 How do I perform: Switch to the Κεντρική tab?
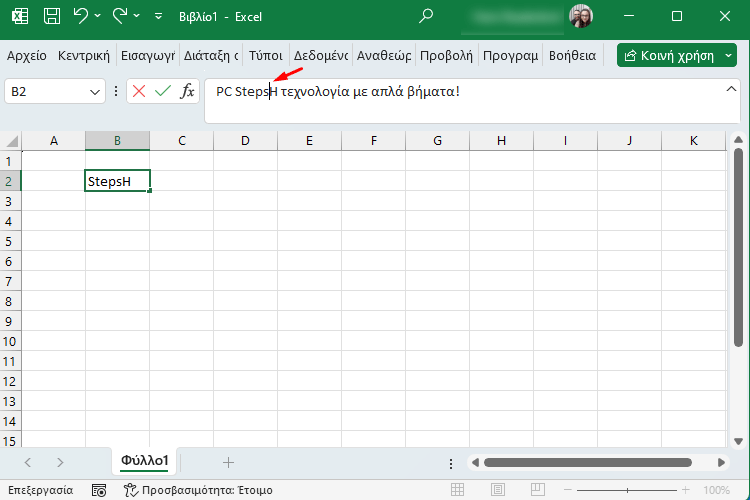pos(84,56)
